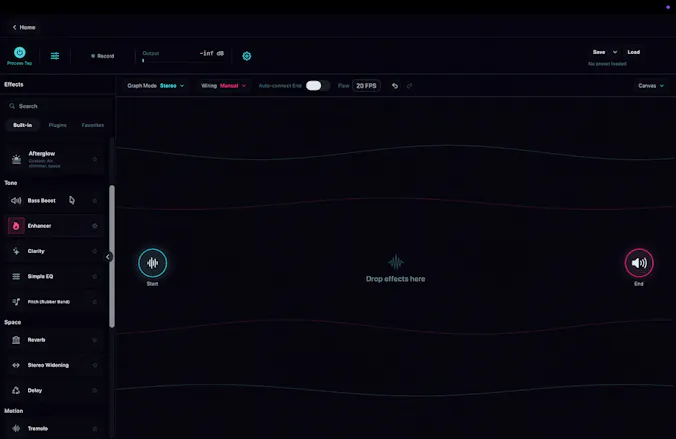Collapse the Effects sidebar with chevron
Screen dimensions: 676x439
pos(108,257)
